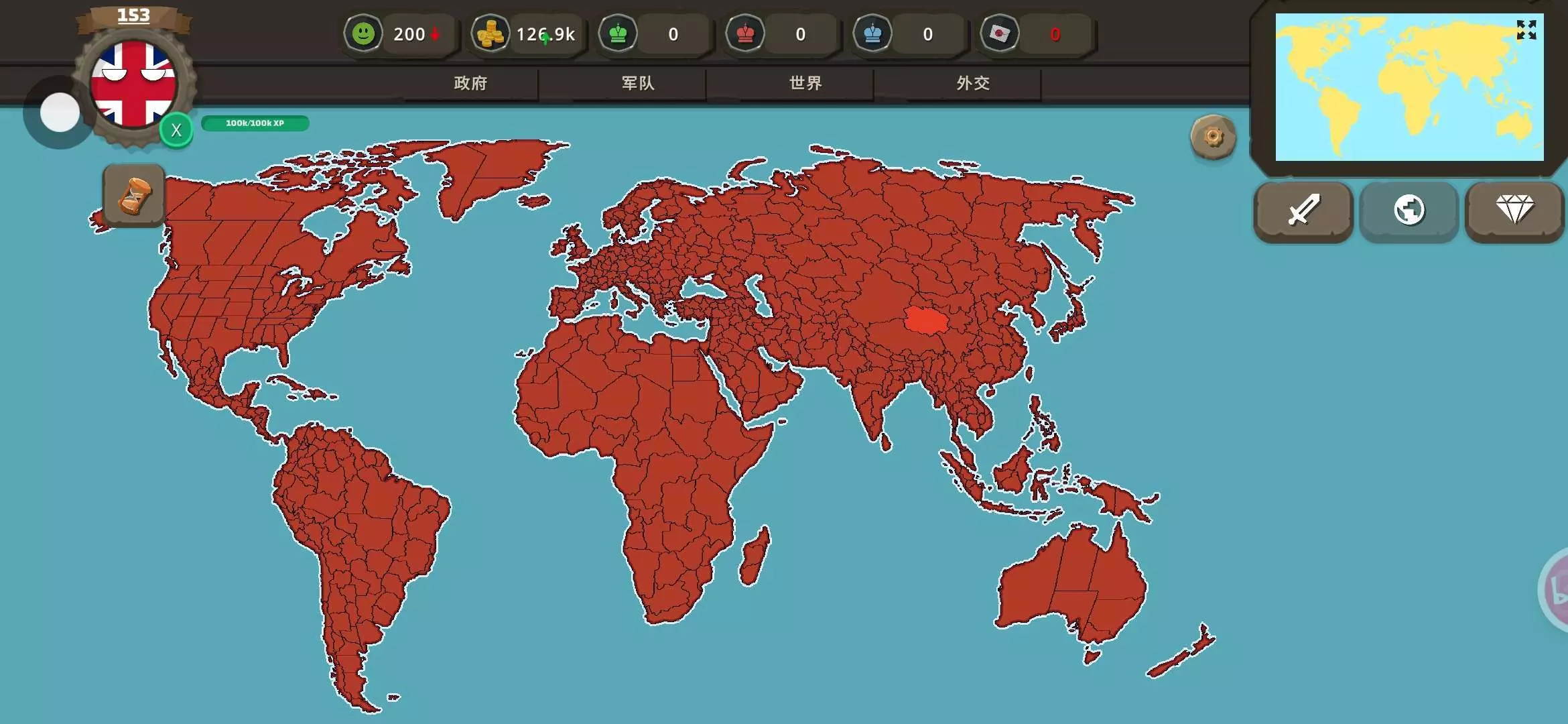Tap the gold coins treasury icon
The width and height of the screenshot is (1568, 724).
click(x=491, y=34)
